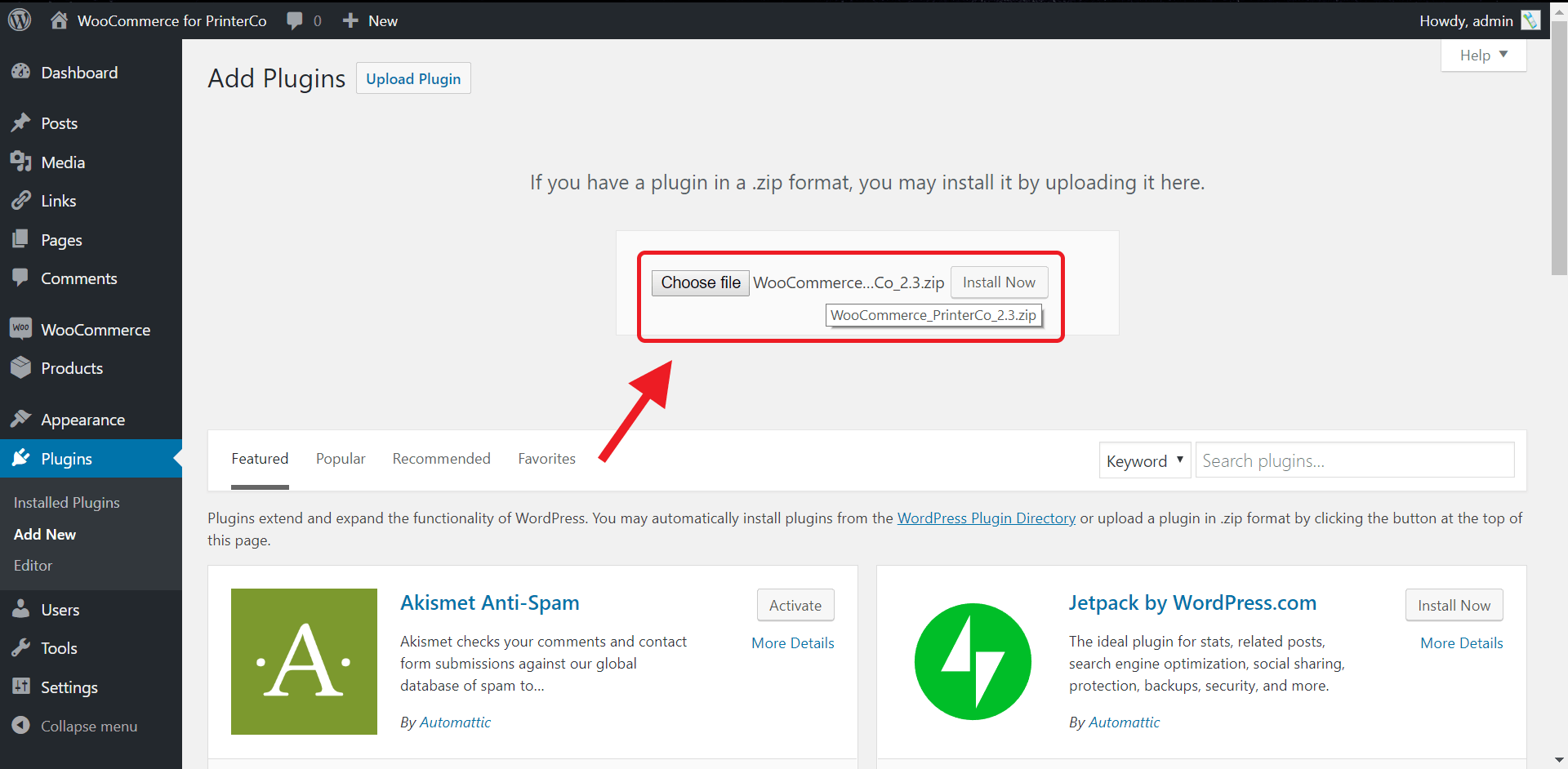Open the New content menu in admin bar

(371, 20)
